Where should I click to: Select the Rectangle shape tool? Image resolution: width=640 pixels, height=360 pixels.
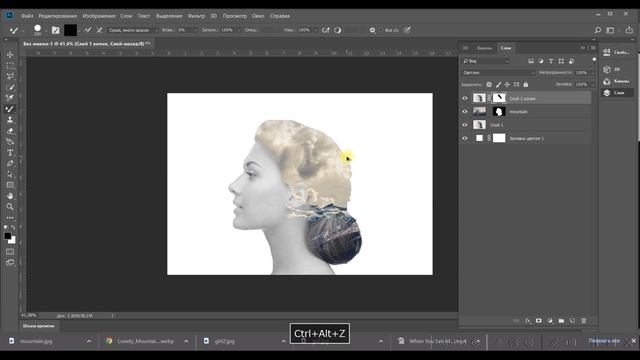[10, 185]
